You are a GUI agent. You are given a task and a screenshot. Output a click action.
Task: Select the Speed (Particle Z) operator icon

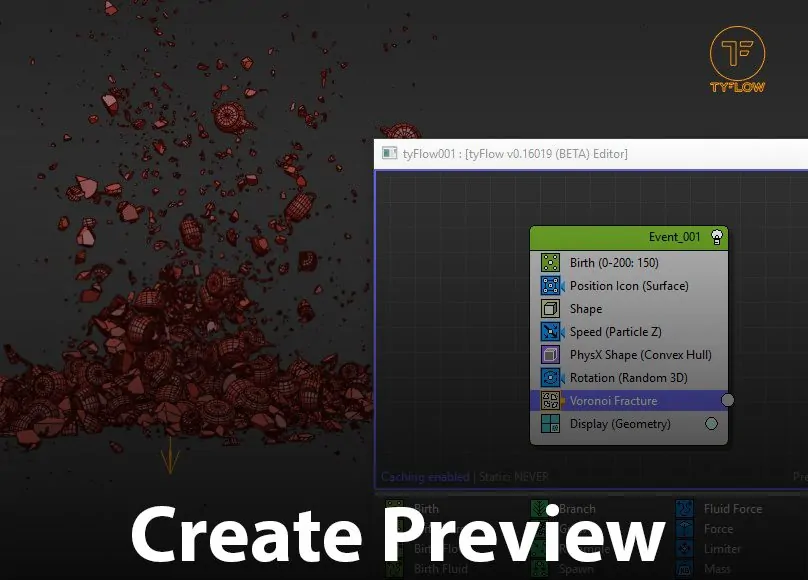(550, 332)
